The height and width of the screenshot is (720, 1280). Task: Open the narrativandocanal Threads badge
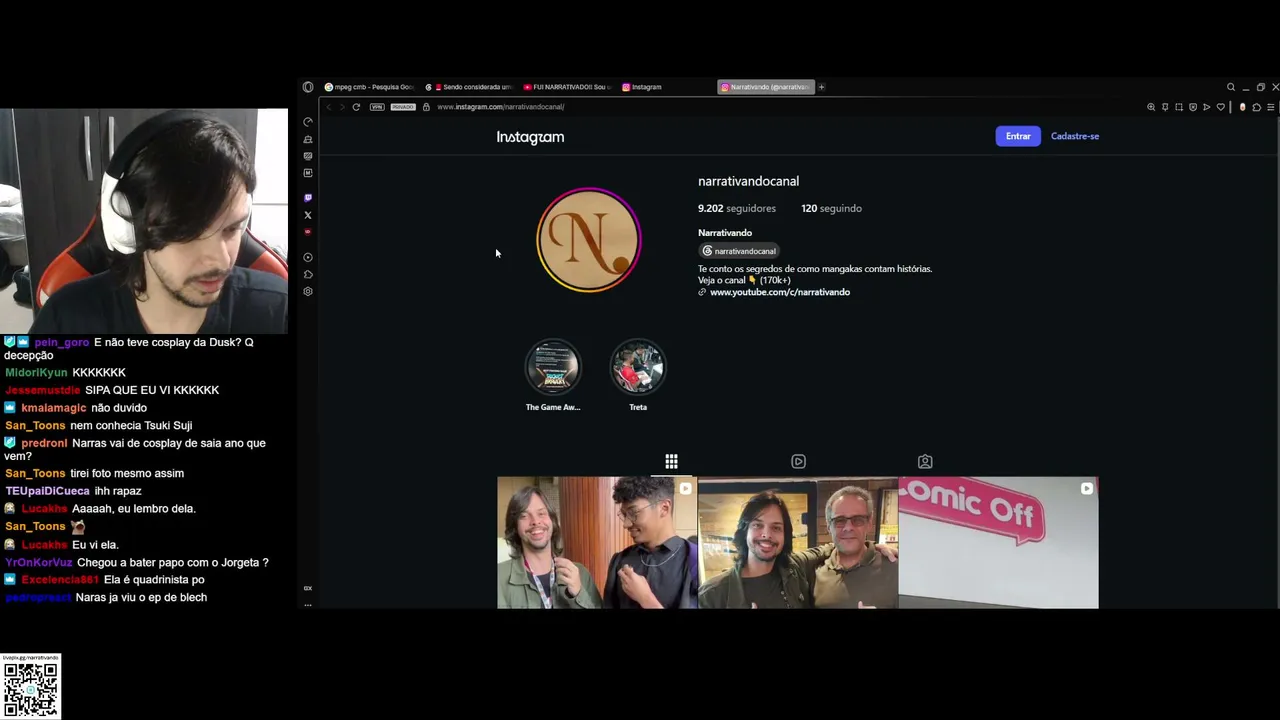coord(739,251)
